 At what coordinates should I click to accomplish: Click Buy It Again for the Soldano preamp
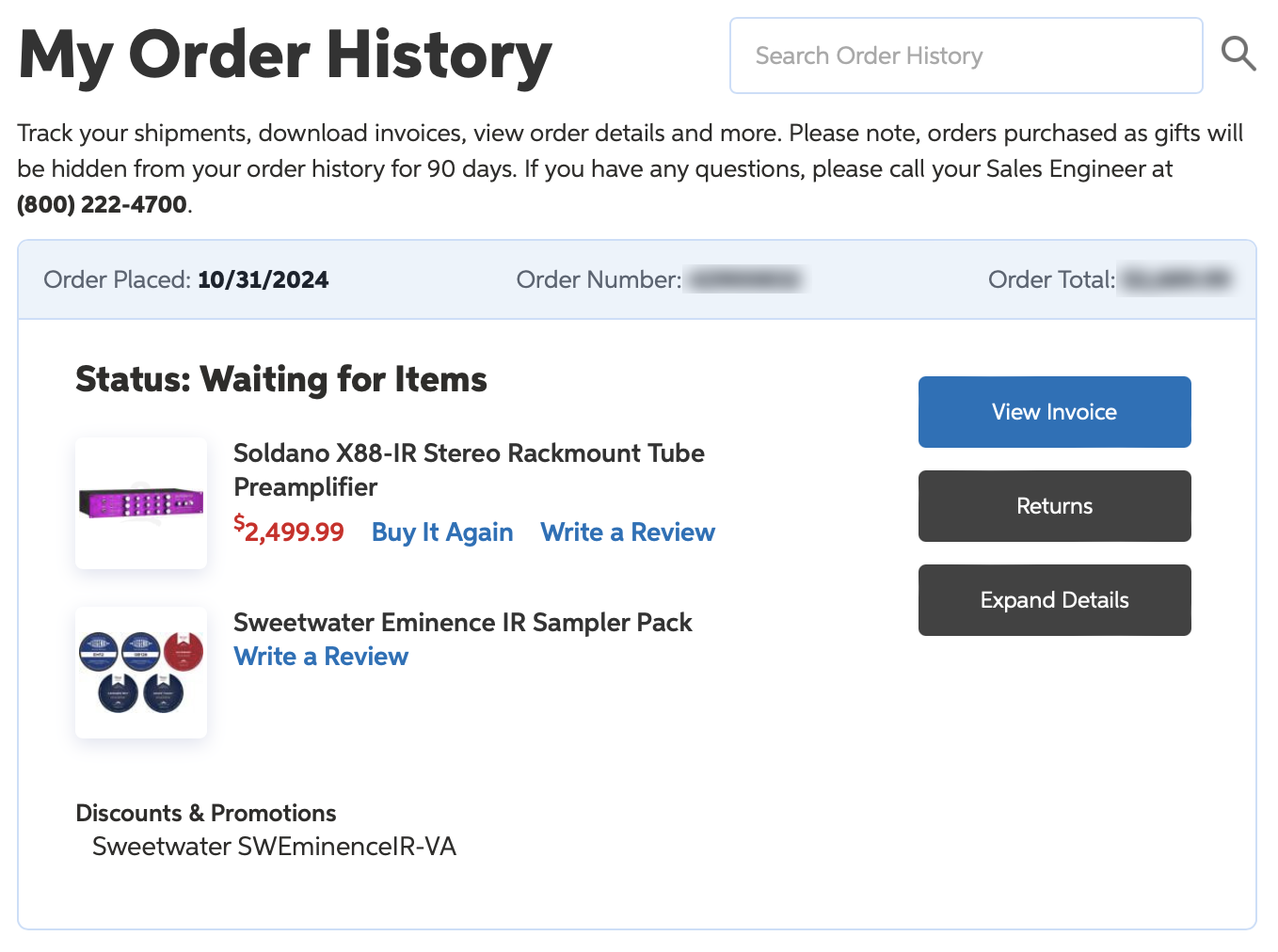(442, 532)
